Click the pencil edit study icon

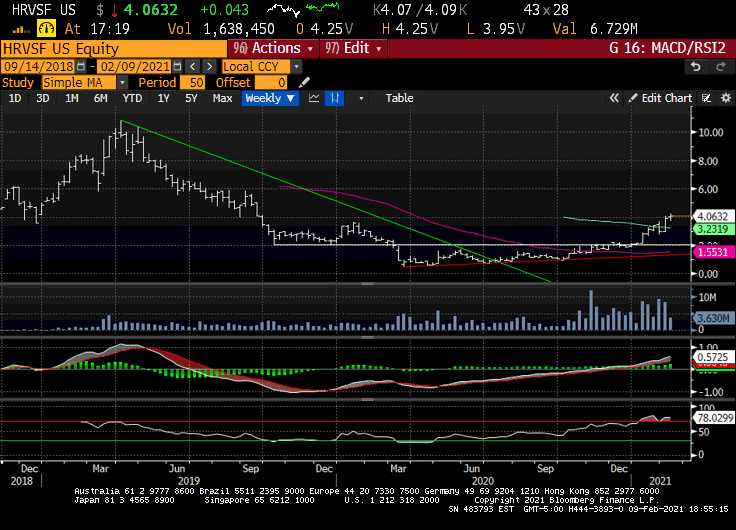pos(304,83)
